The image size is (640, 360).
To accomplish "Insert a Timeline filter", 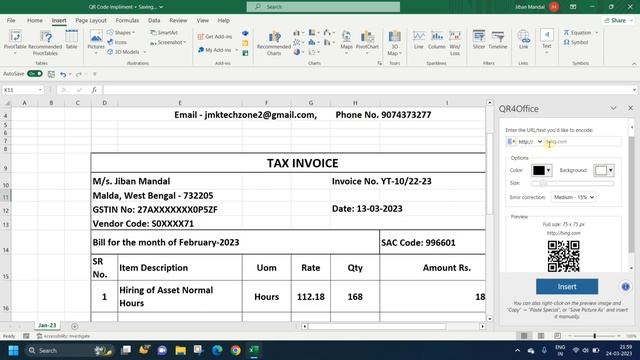I will [498, 40].
